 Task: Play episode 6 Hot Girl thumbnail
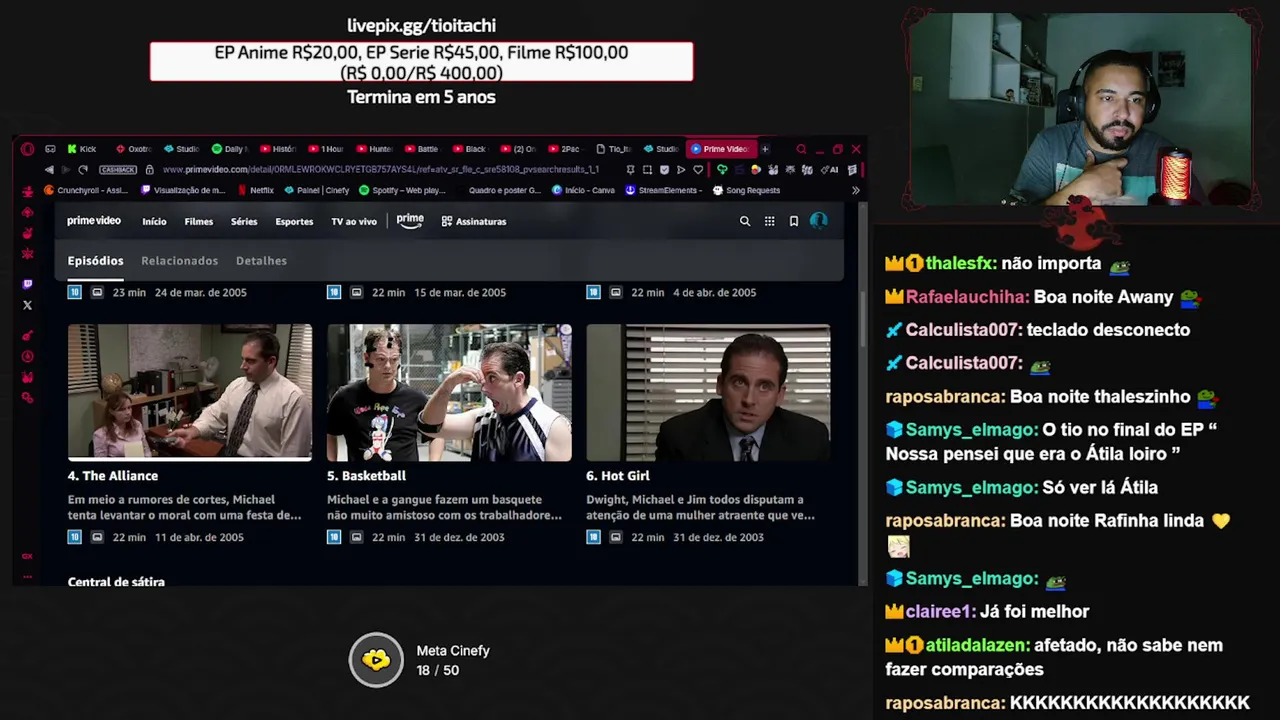pyautogui.click(x=708, y=392)
